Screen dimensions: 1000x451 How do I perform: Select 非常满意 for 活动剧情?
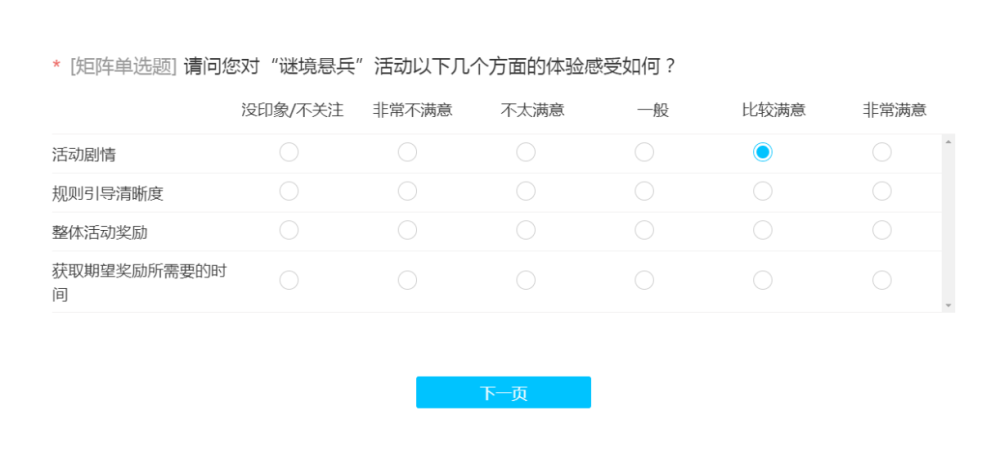pyautogui.click(x=881, y=152)
